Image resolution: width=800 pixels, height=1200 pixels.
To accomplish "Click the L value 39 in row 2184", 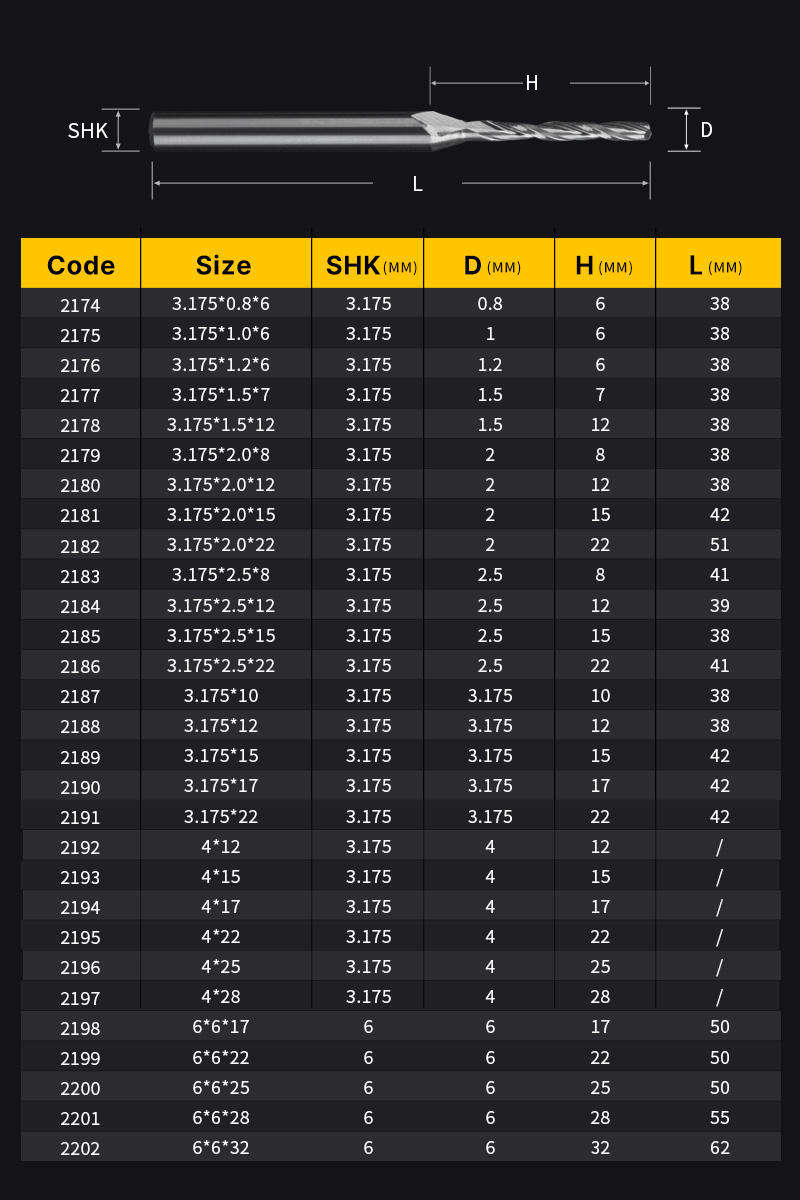I will point(720,605).
